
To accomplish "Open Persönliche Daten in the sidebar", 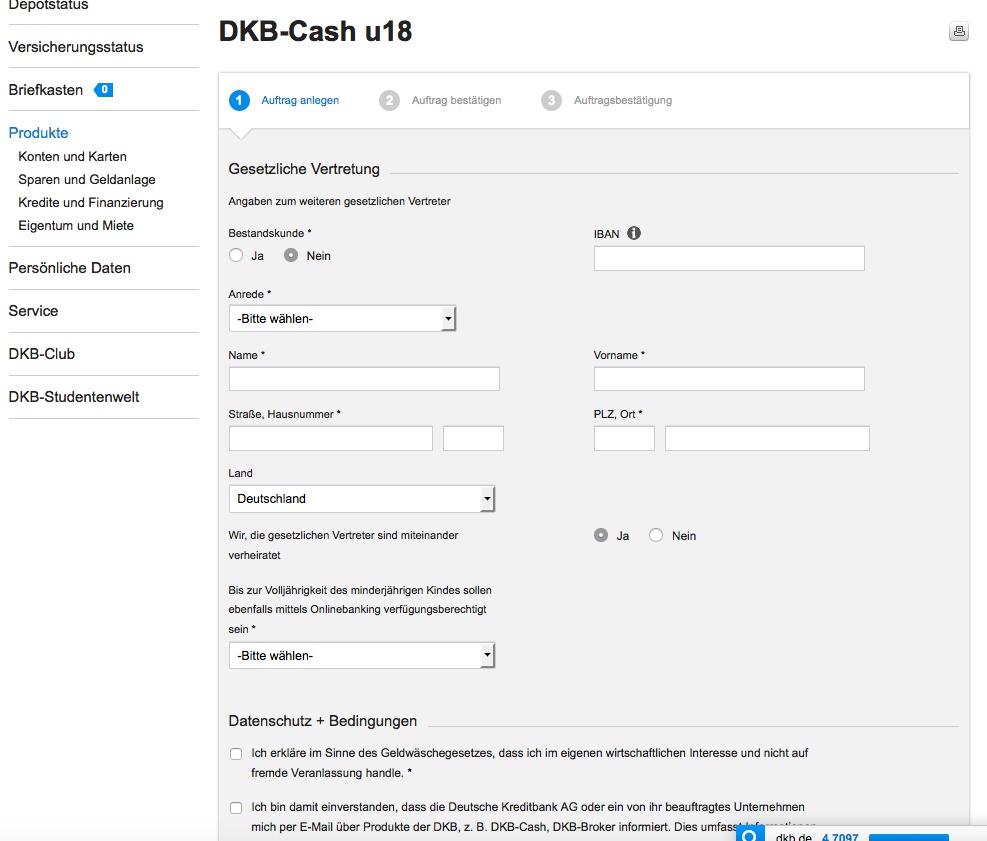I will (x=70, y=268).
